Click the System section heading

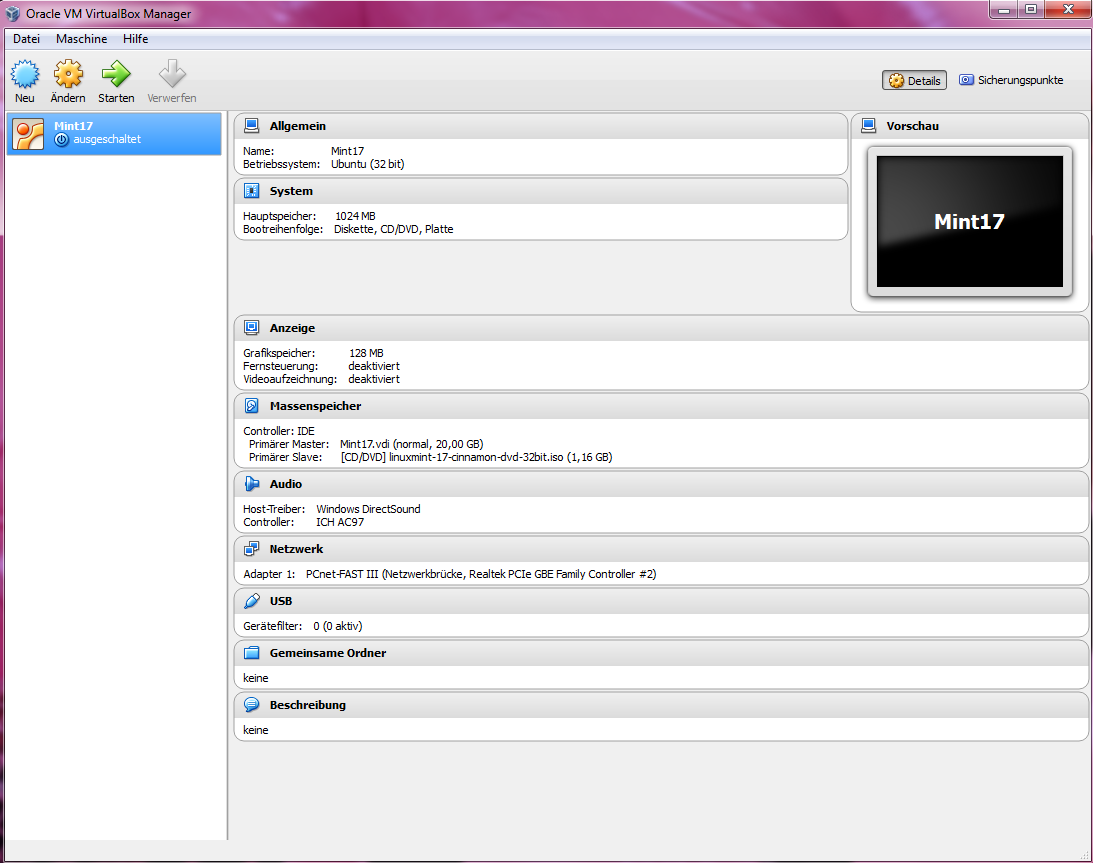[291, 191]
